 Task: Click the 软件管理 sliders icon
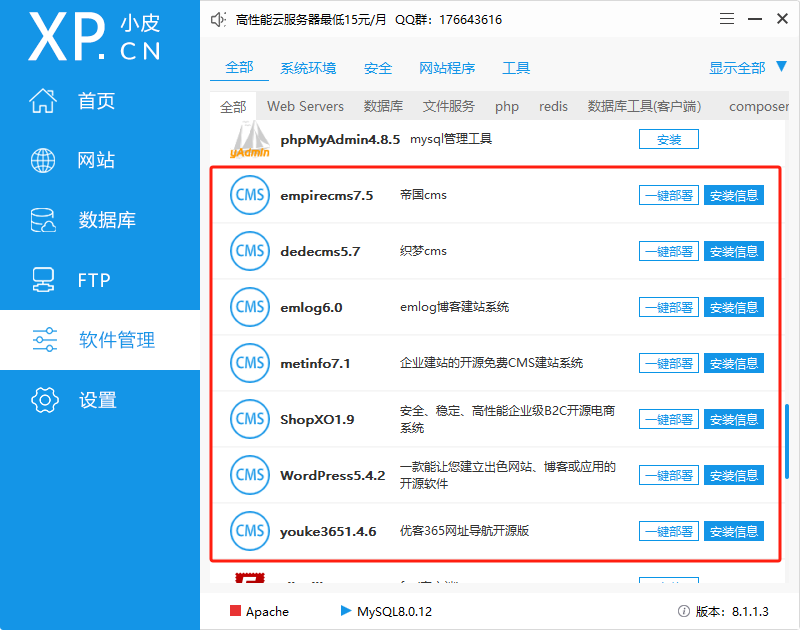click(x=45, y=340)
